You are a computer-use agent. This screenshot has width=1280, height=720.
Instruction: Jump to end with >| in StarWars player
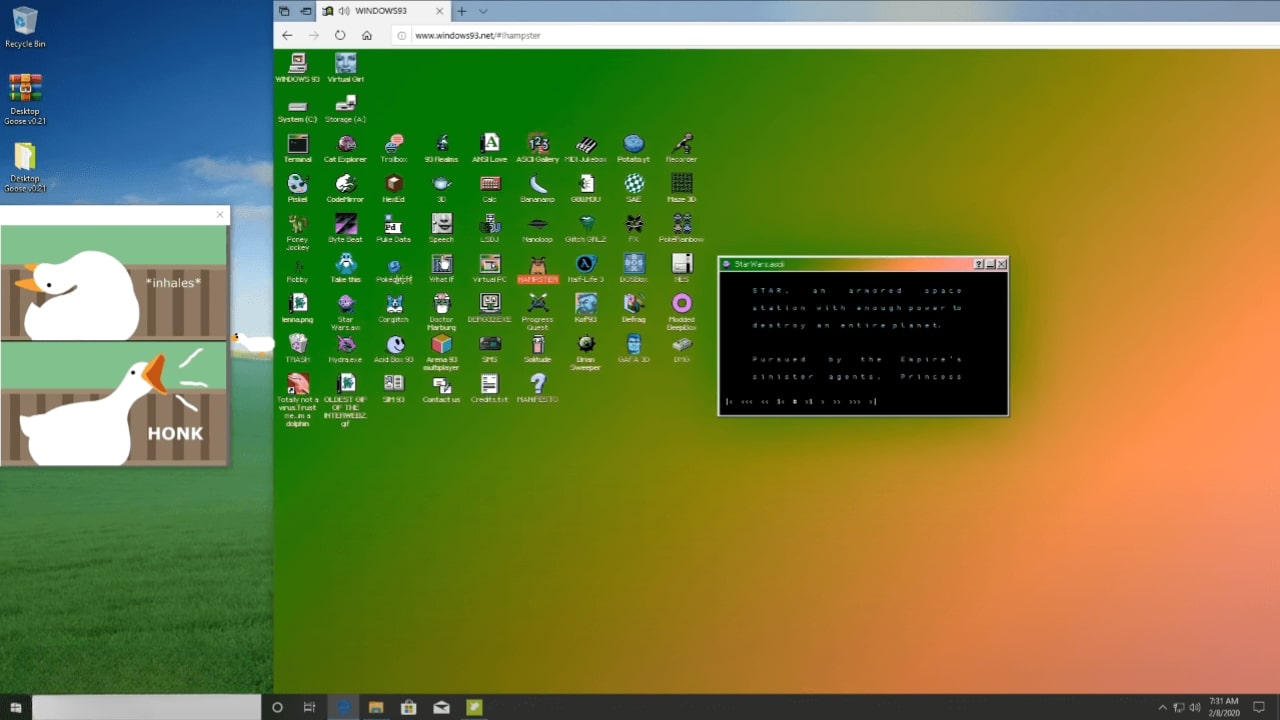(872, 402)
